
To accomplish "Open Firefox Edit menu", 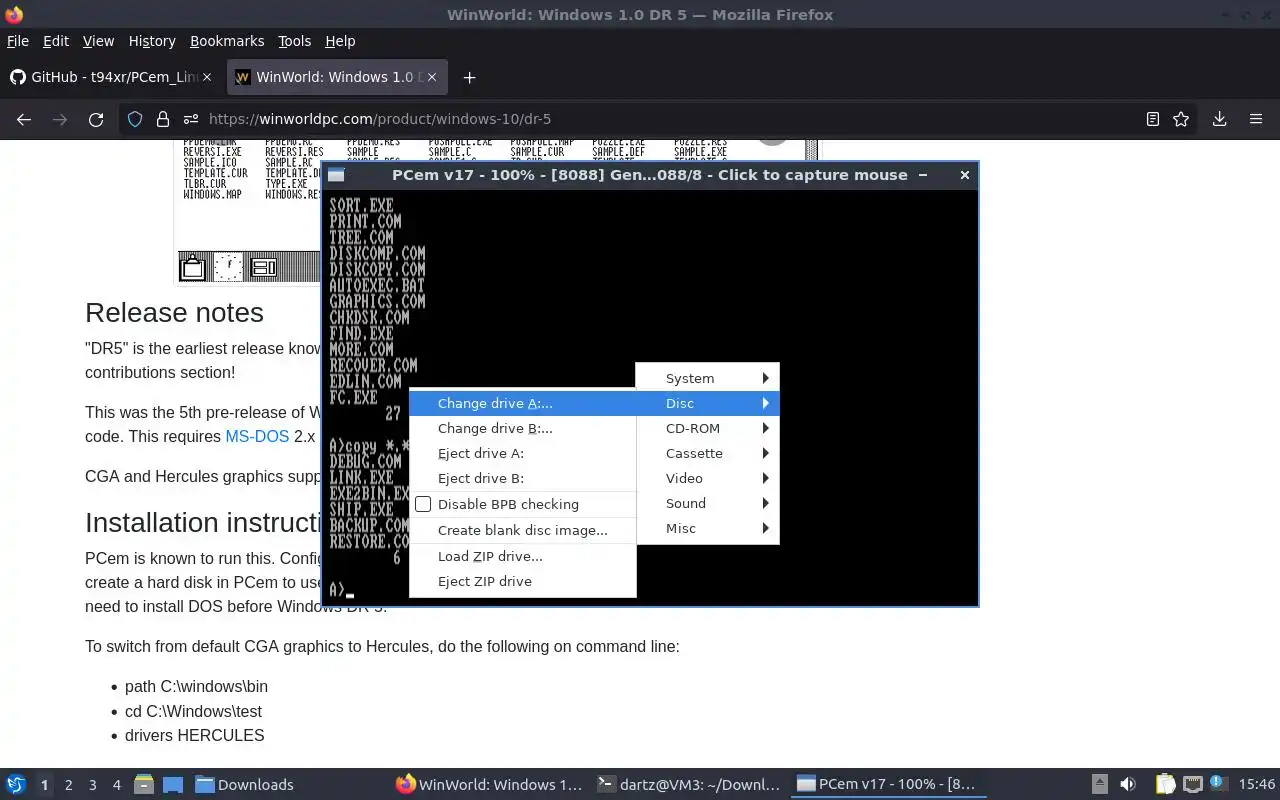I will click(x=56, y=41).
